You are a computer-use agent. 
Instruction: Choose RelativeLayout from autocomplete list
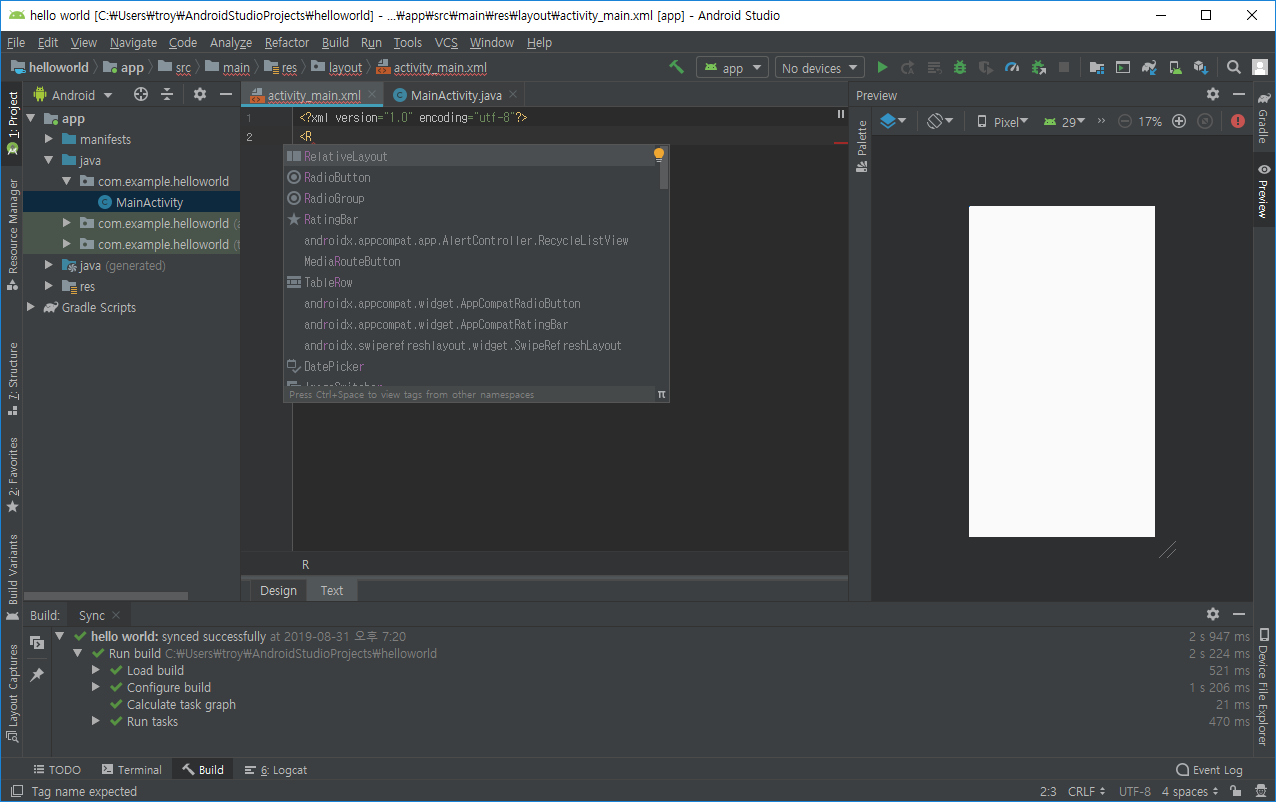(x=470, y=156)
